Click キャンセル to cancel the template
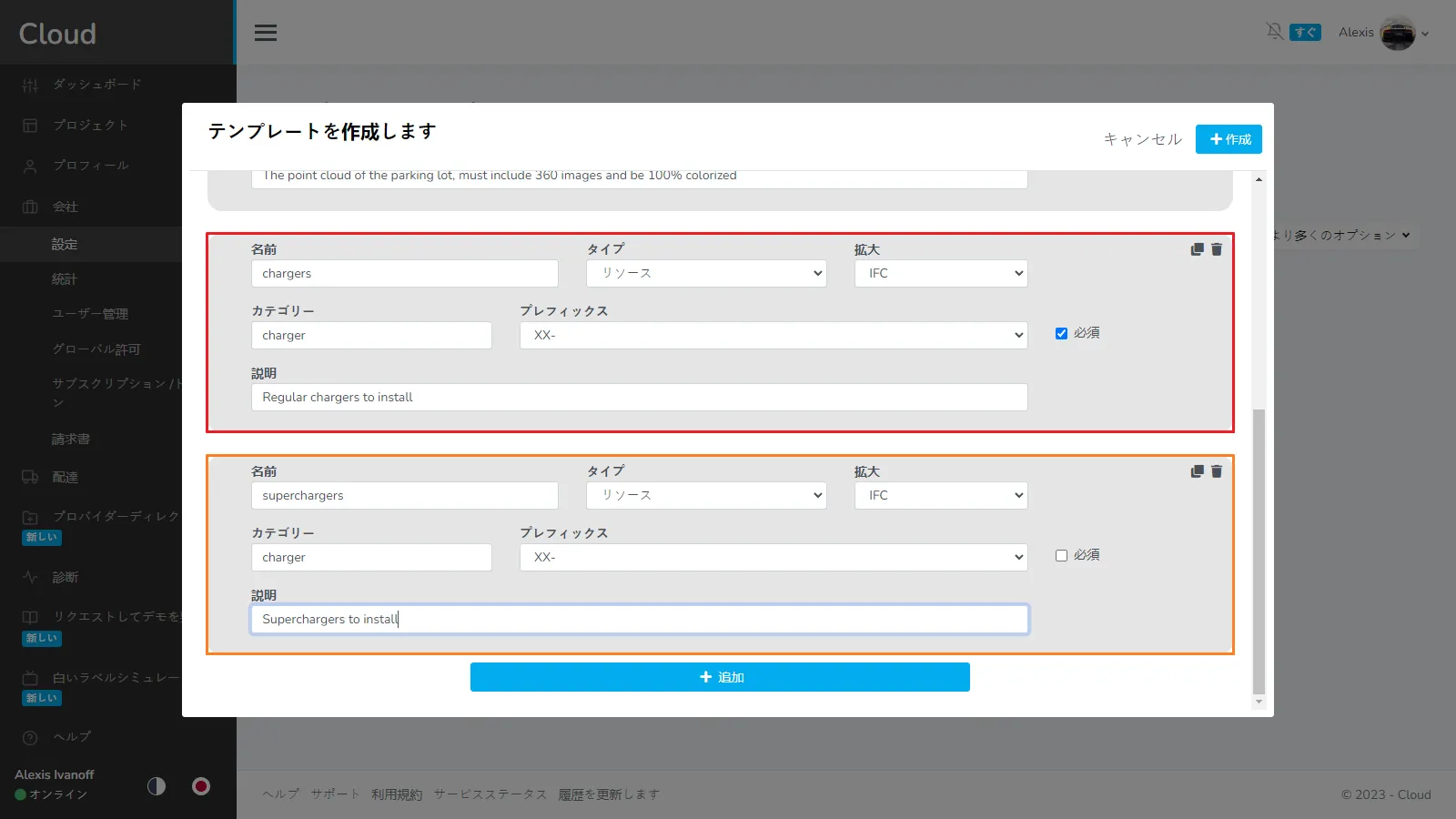 point(1142,139)
